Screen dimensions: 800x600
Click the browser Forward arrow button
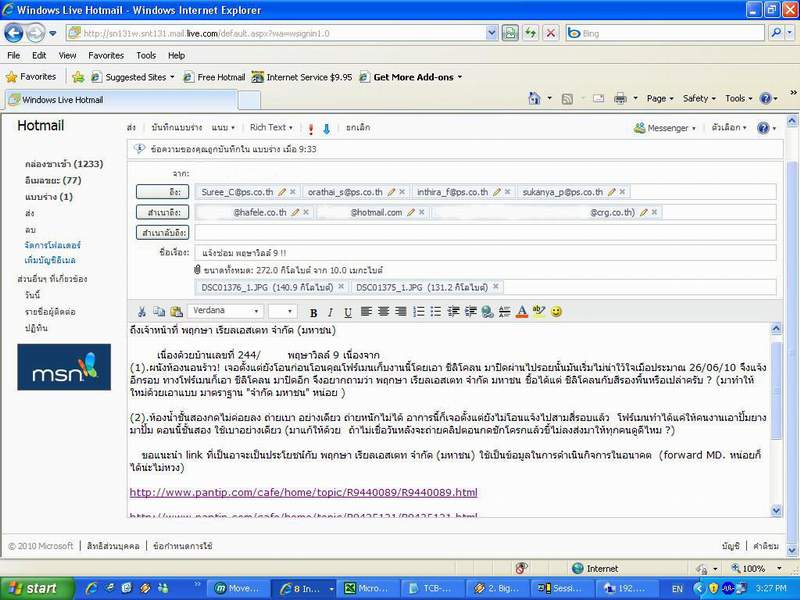pyautogui.click(x=35, y=34)
